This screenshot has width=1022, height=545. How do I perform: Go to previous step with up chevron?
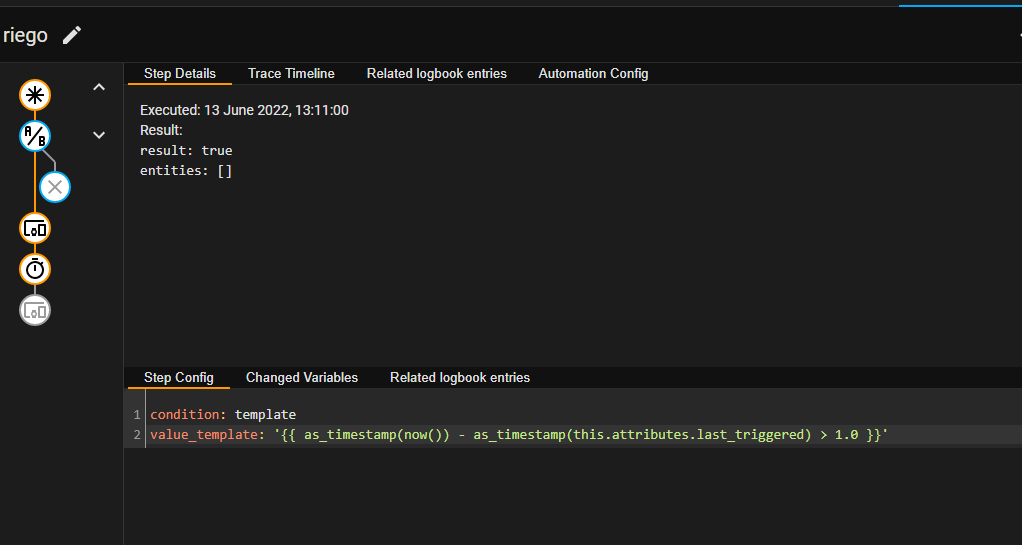[99, 87]
